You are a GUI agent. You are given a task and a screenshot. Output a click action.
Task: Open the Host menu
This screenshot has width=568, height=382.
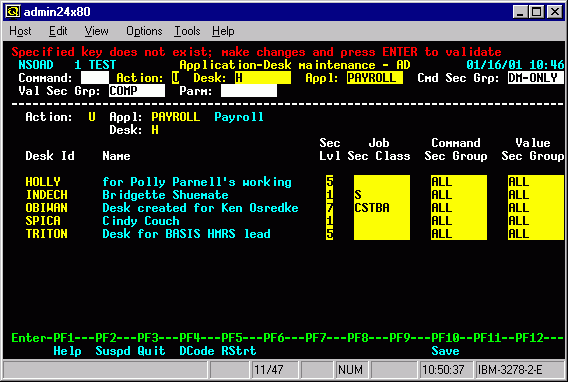coord(20,31)
